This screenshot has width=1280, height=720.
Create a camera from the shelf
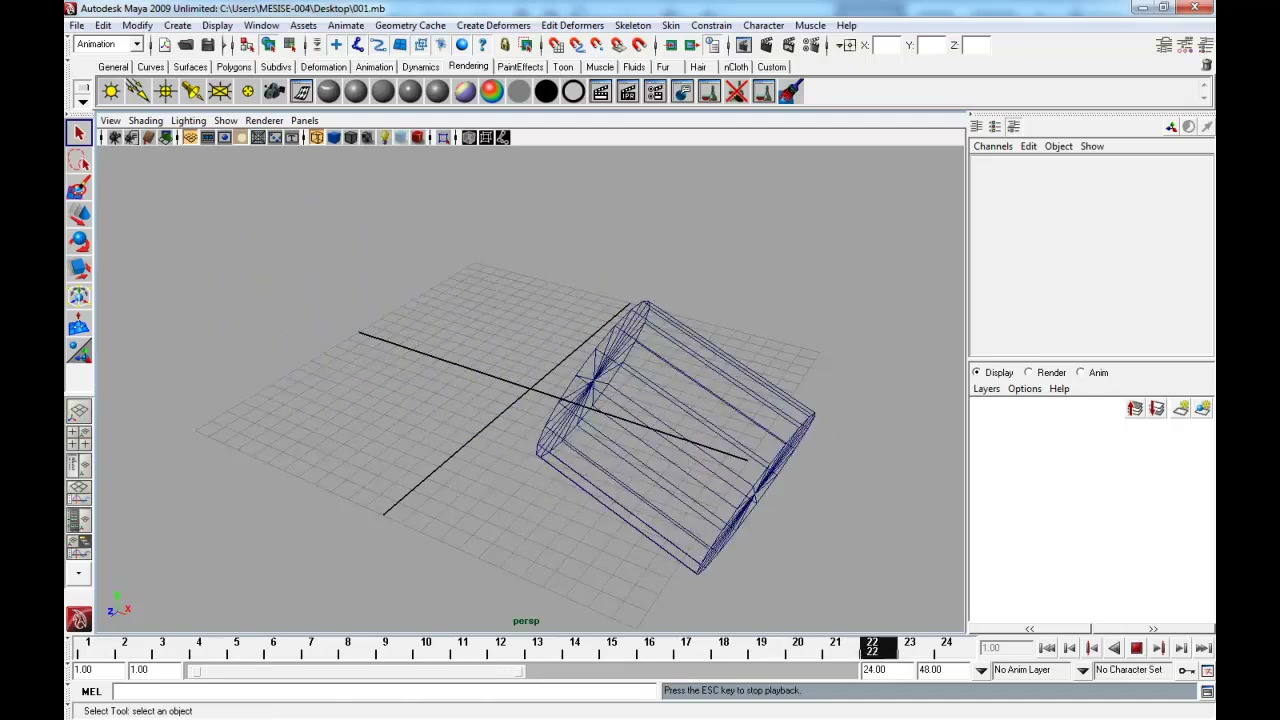click(x=274, y=92)
